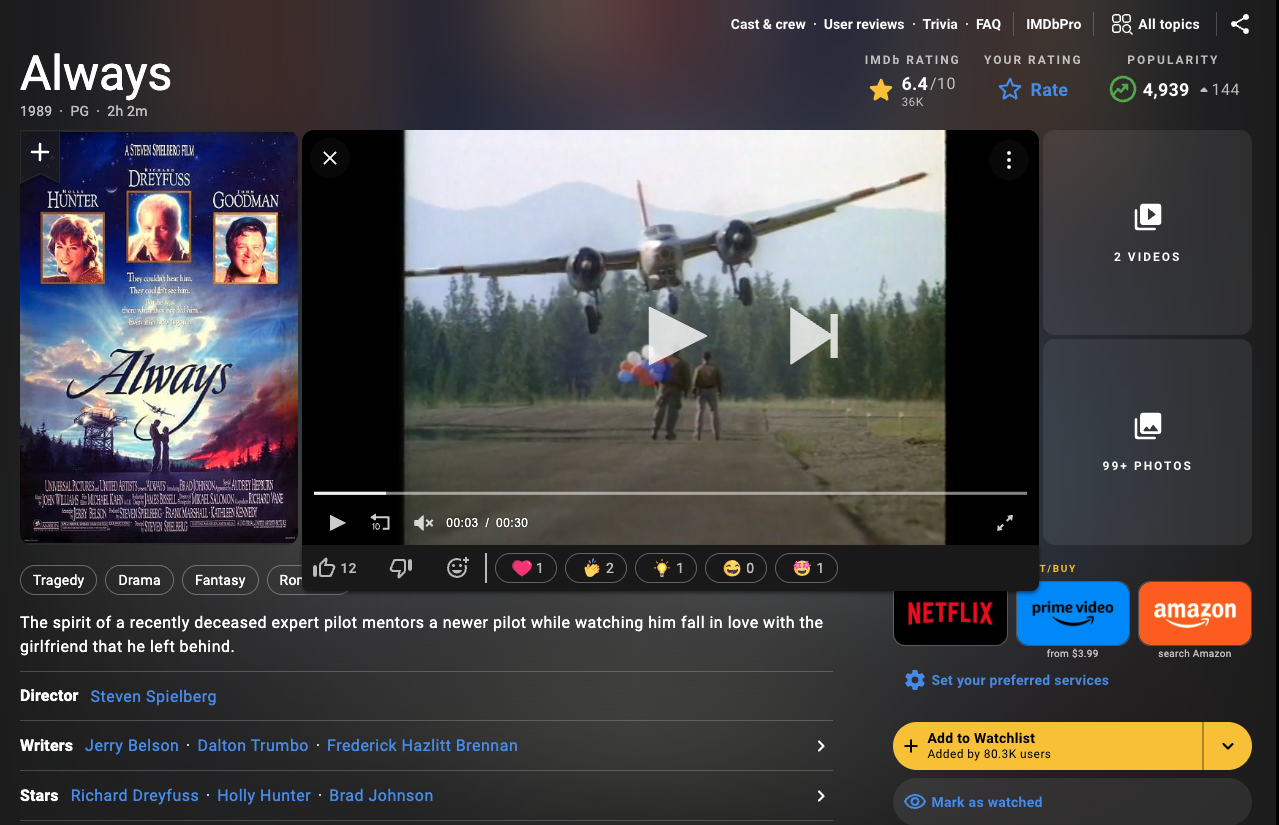Visit the IMDbPro link
1279x825 pixels.
[x=1054, y=24]
